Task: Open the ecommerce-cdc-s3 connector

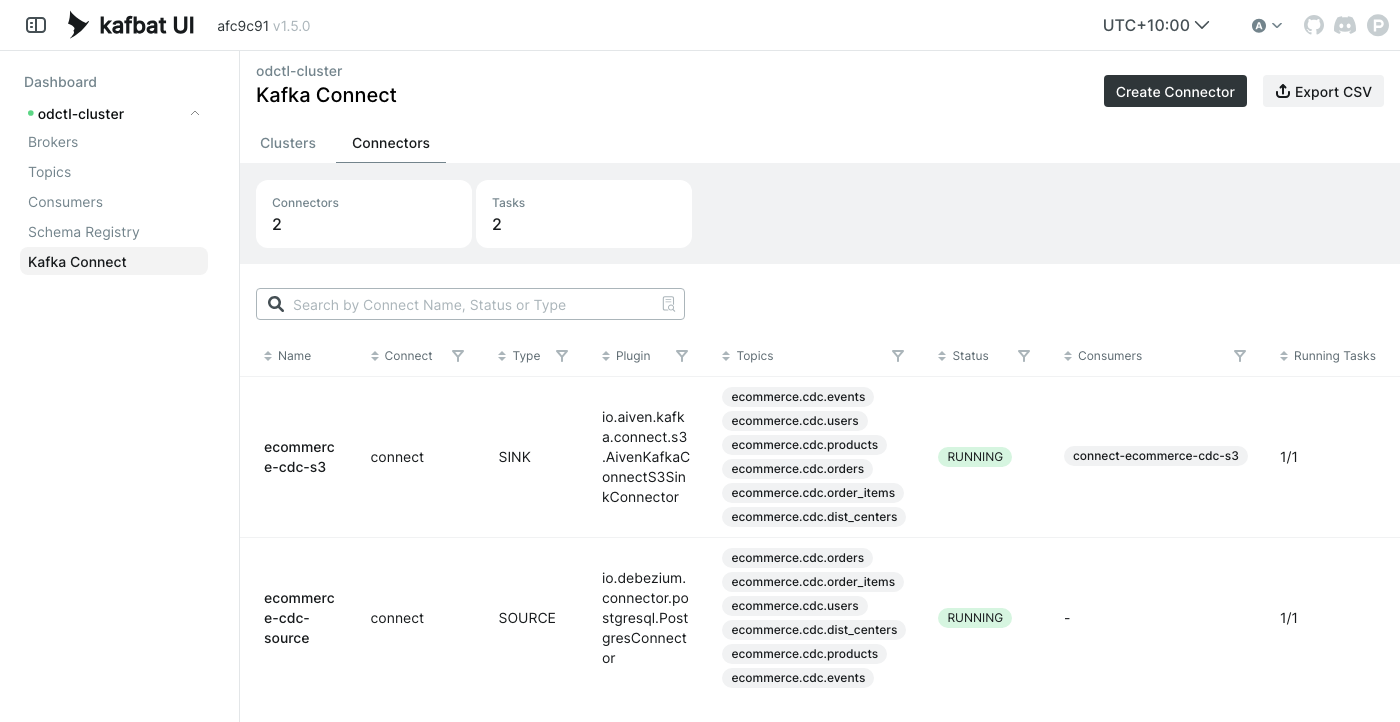Action: (x=299, y=457)
